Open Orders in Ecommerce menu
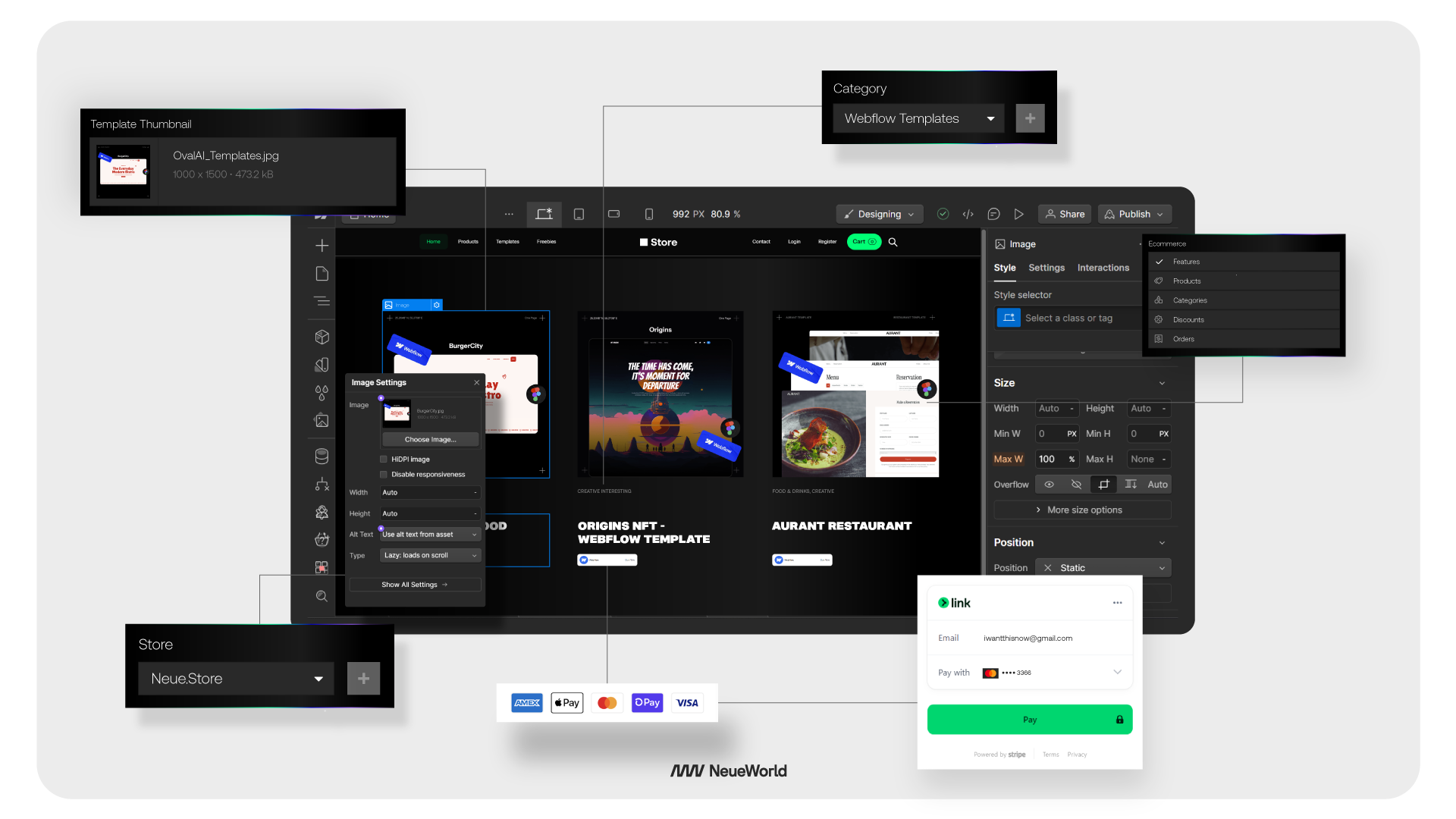Screen dimensions: 1456x819 (x=1244, y=339)
